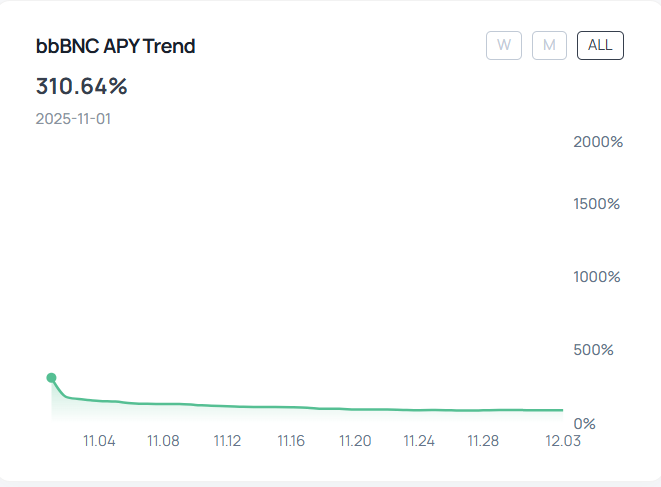The width and height of the screenshot is (661, 487).
Task: Click the 11.16 x-axis date label
Action: pos(291,441)
